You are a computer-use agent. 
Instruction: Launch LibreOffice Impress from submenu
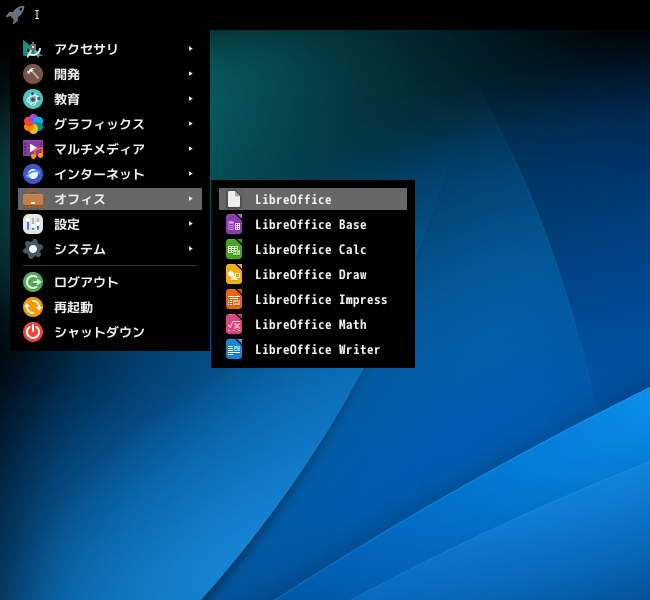(313, 299)
